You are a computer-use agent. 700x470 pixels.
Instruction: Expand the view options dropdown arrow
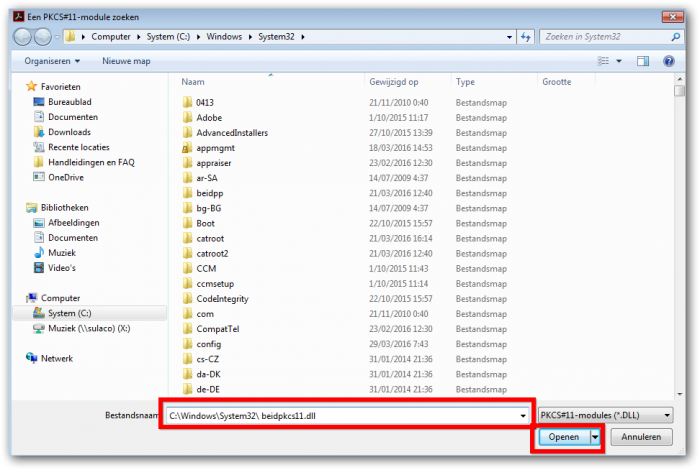tap(619, 61)
